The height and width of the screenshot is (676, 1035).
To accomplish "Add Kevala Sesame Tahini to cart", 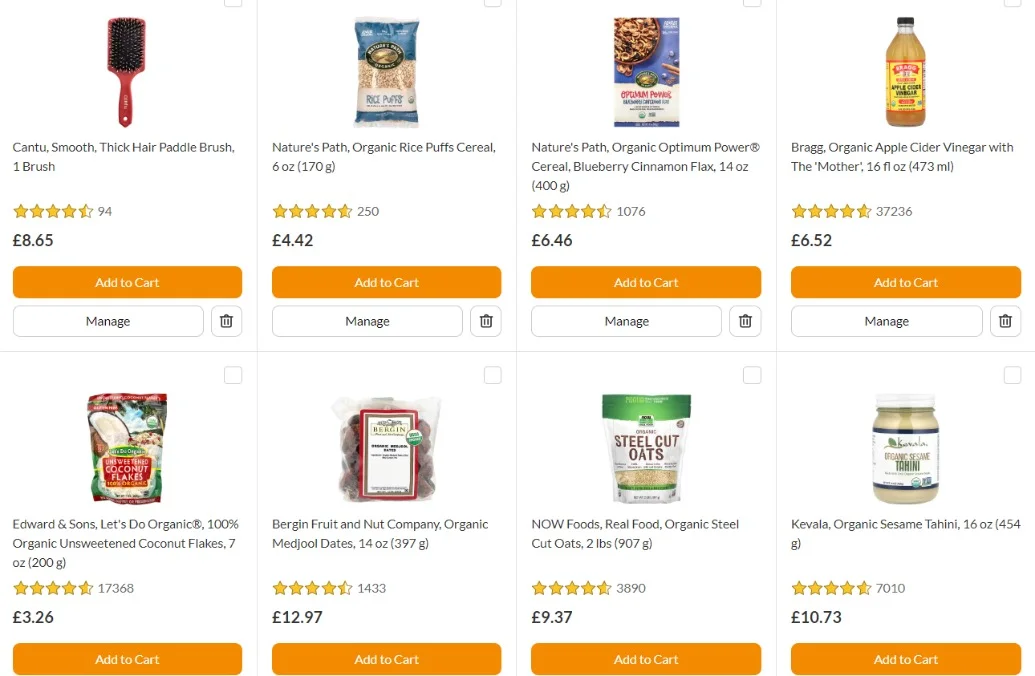I will click(x=905, y=659).
